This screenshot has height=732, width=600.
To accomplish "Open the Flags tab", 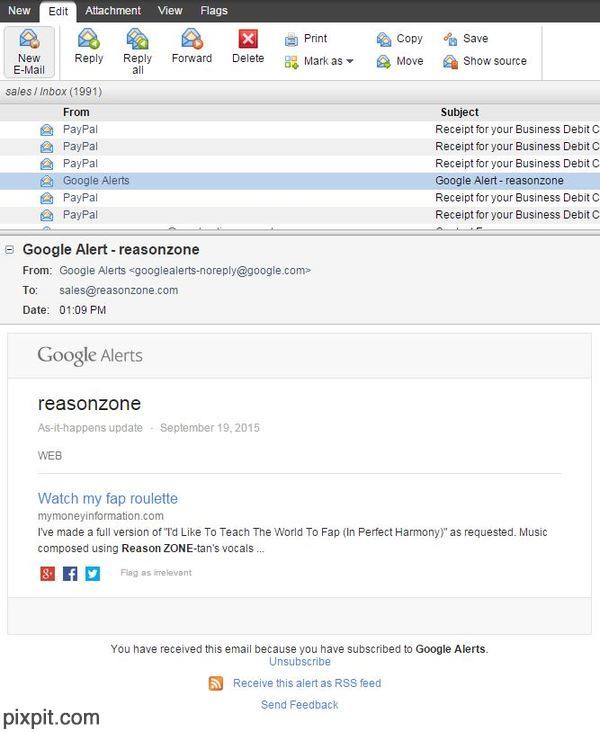I will pos(213,11).
